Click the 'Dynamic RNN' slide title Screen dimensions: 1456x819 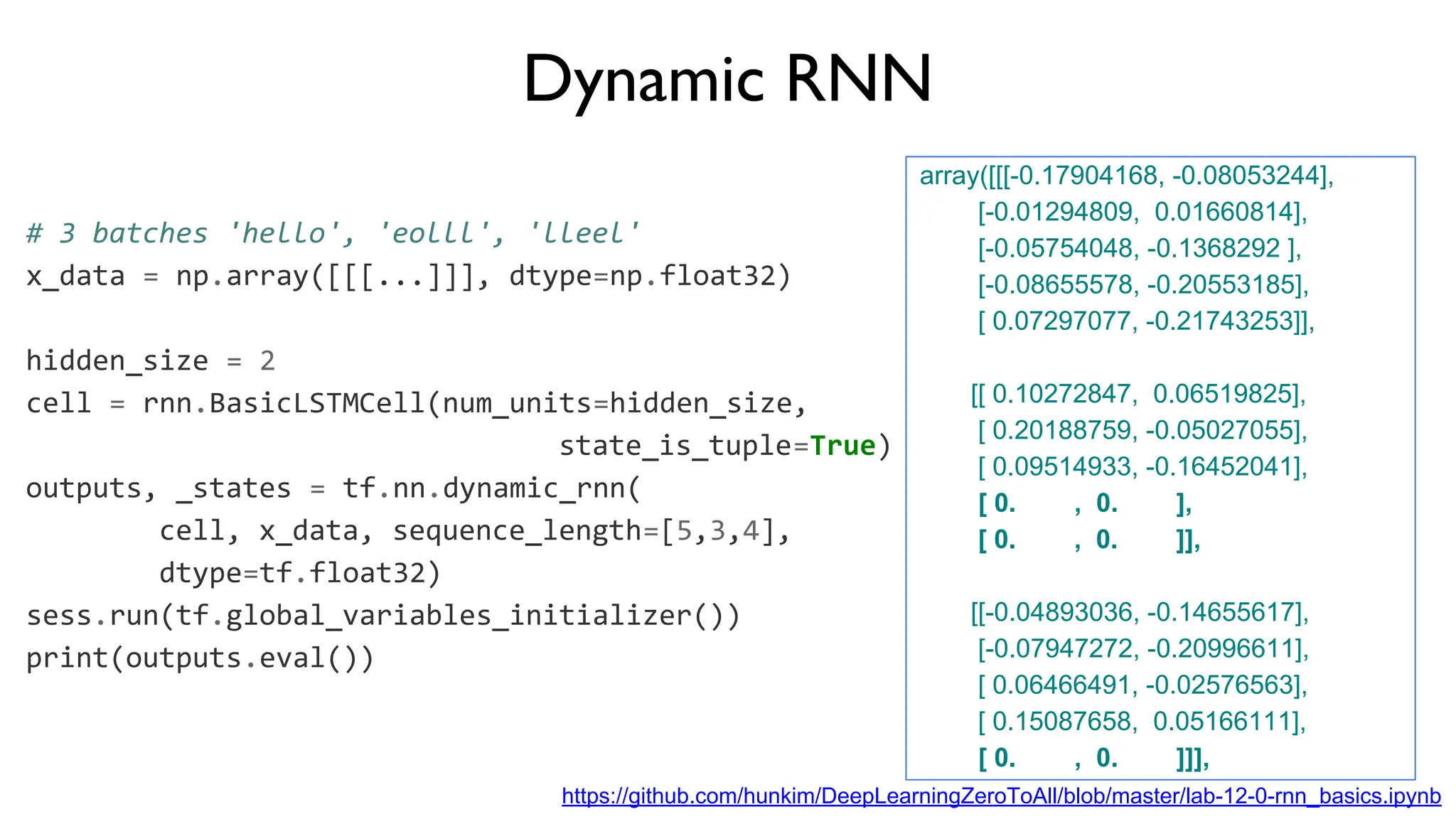click(x=727, y=78)
